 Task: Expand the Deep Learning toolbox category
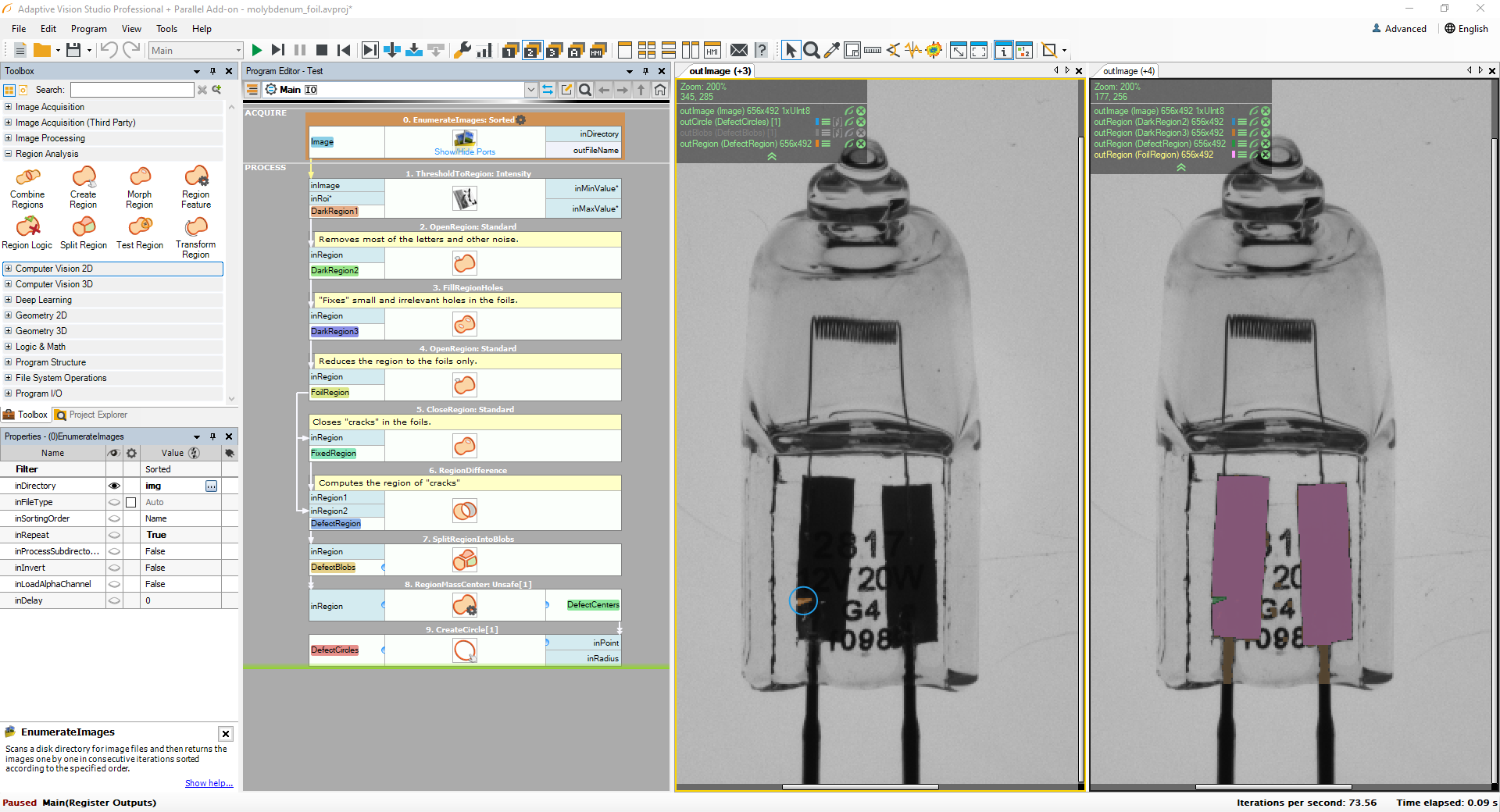click(8, 300)
